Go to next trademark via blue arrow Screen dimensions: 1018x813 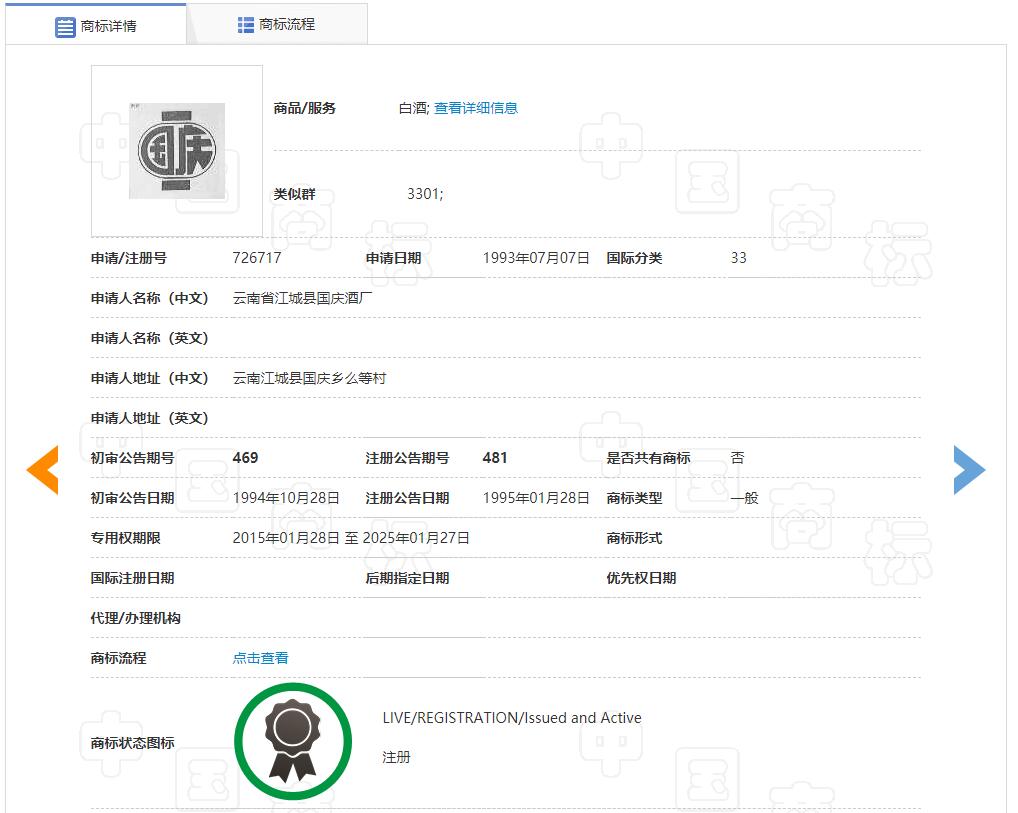click(x=969, y=470)
